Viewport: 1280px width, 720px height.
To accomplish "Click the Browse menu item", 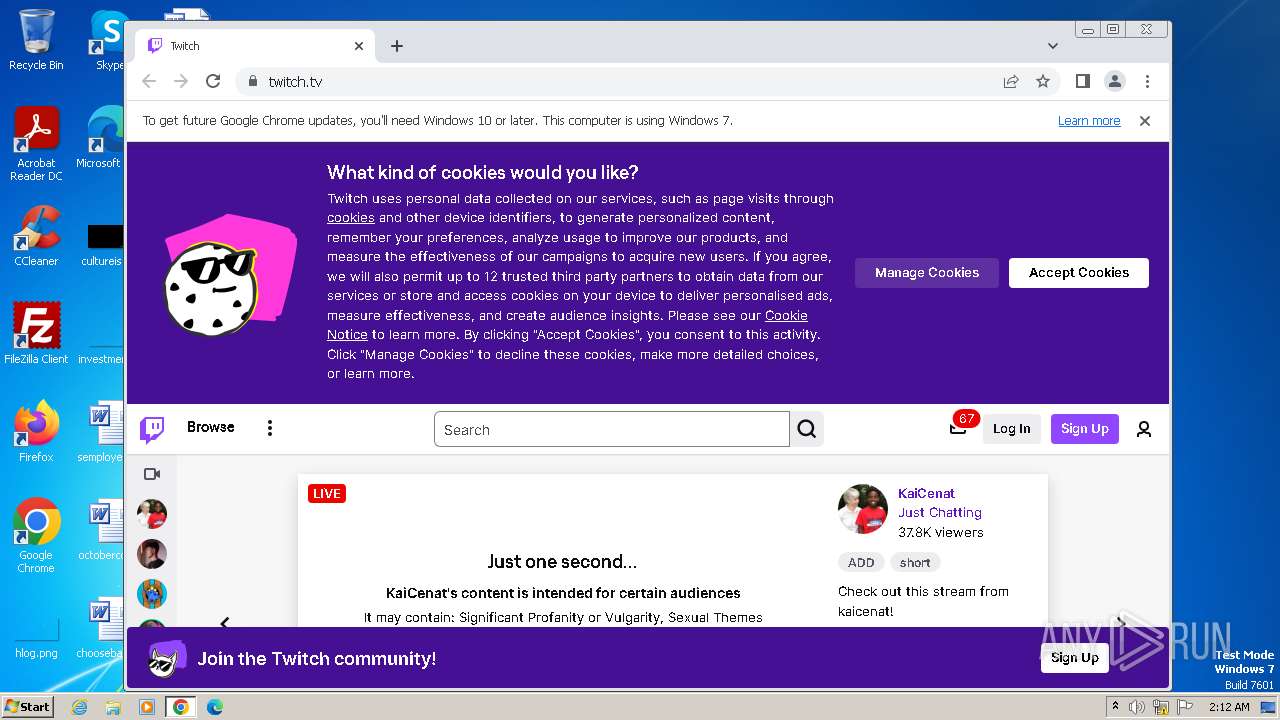I will [211, 427].
